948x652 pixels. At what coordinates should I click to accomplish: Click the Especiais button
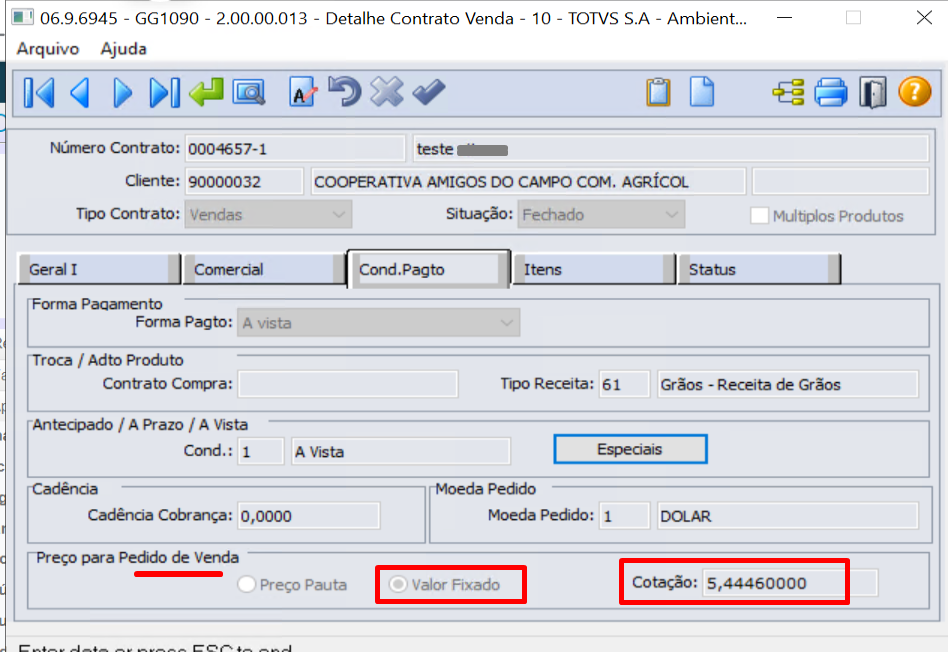coord(630,449)
